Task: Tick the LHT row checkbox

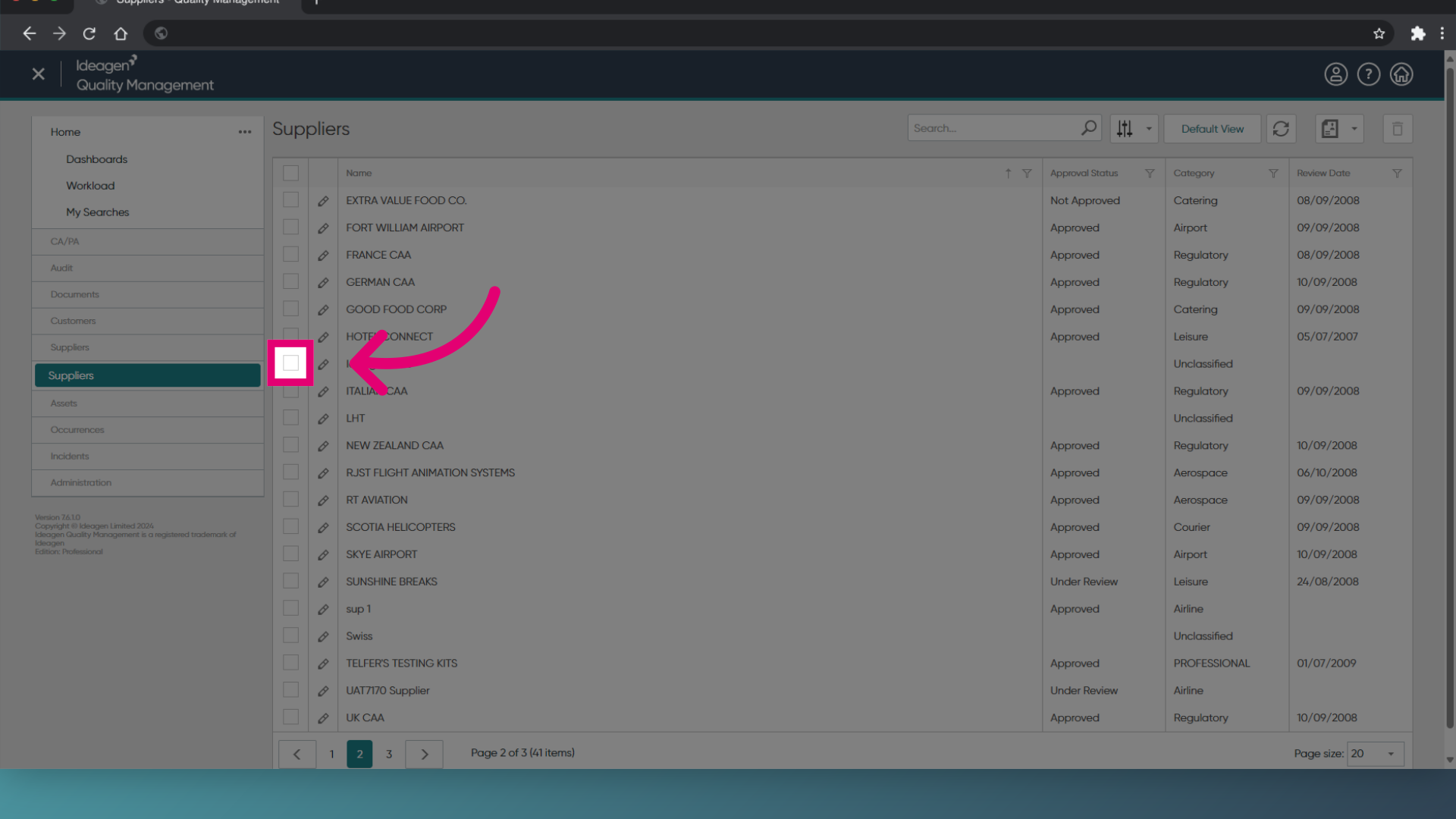Action: pos(290,418)
